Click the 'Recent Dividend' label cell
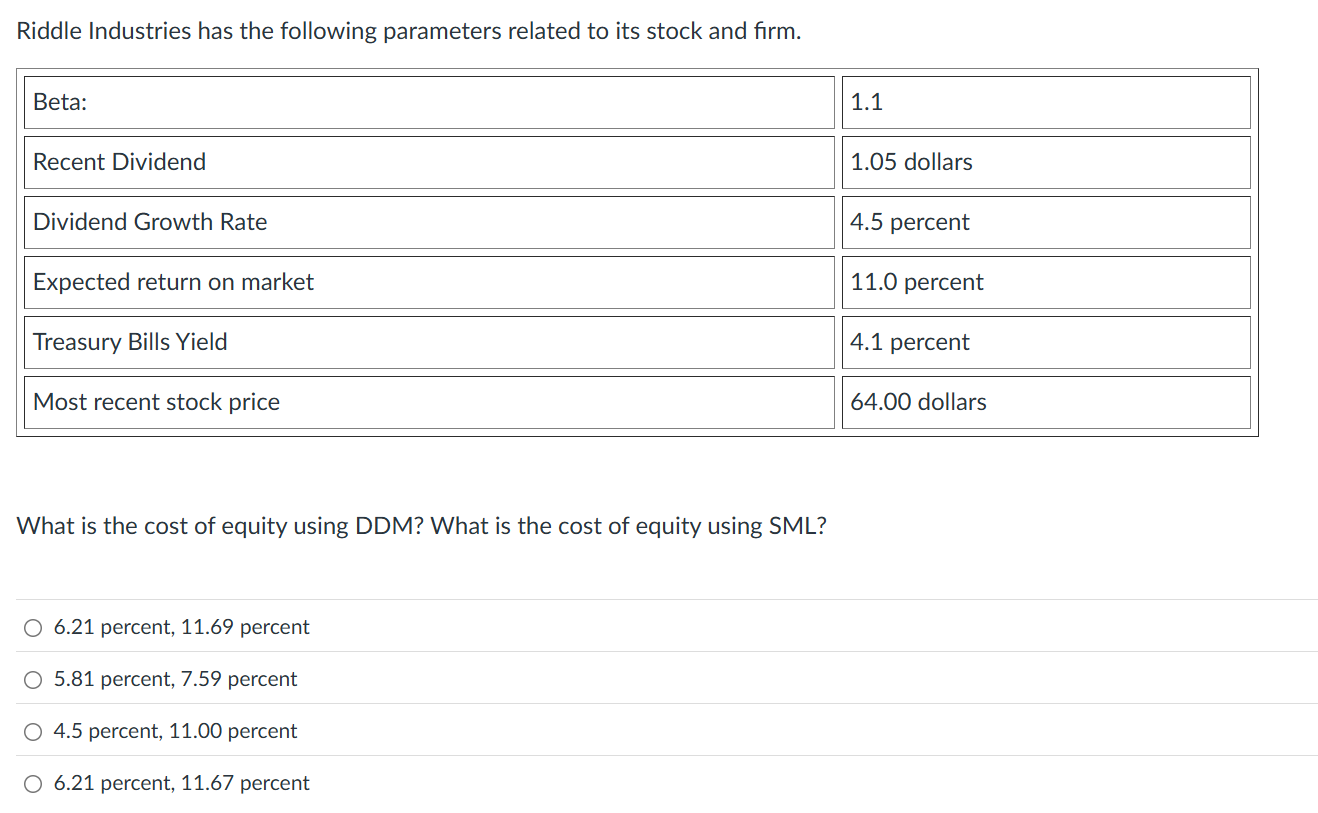Viewport: 1318px width, 813px height. coord(429,162)
